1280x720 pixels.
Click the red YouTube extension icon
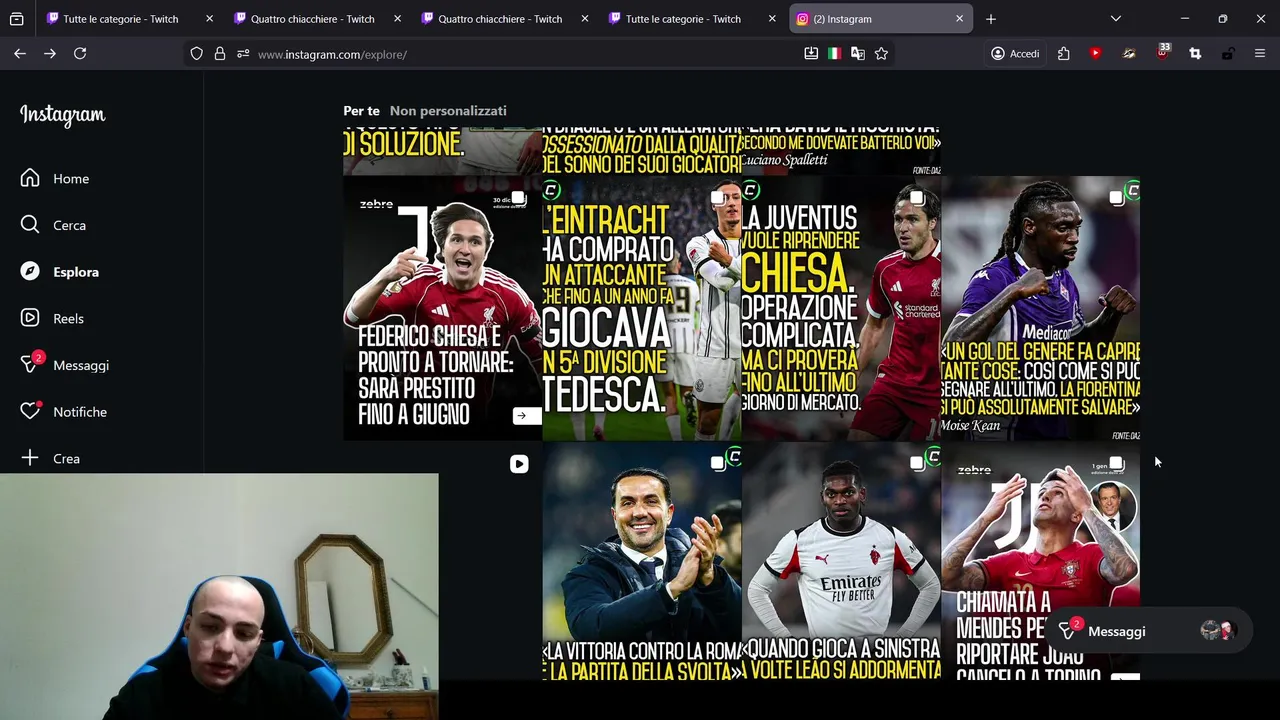[1096, 54]
